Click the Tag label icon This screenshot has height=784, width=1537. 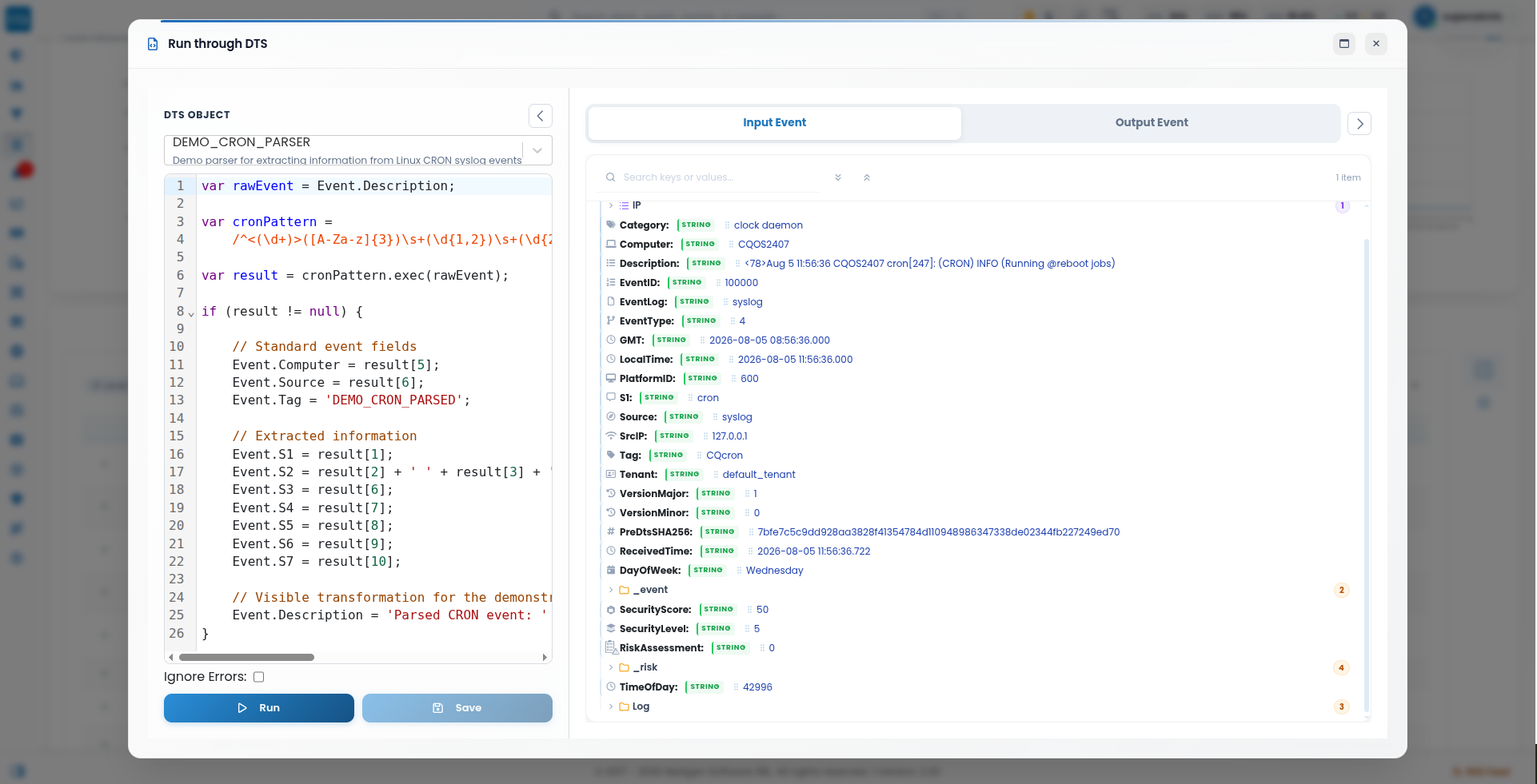611,455
